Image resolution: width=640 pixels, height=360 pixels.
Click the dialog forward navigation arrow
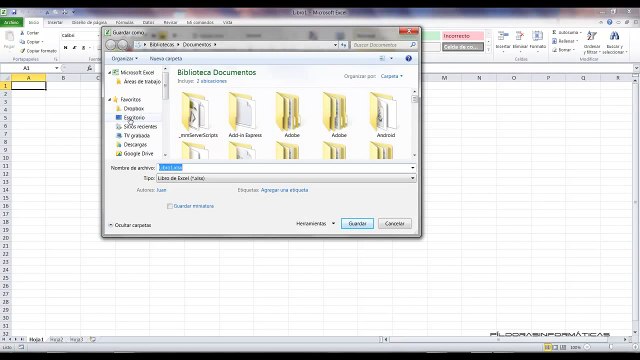[123, 45]
